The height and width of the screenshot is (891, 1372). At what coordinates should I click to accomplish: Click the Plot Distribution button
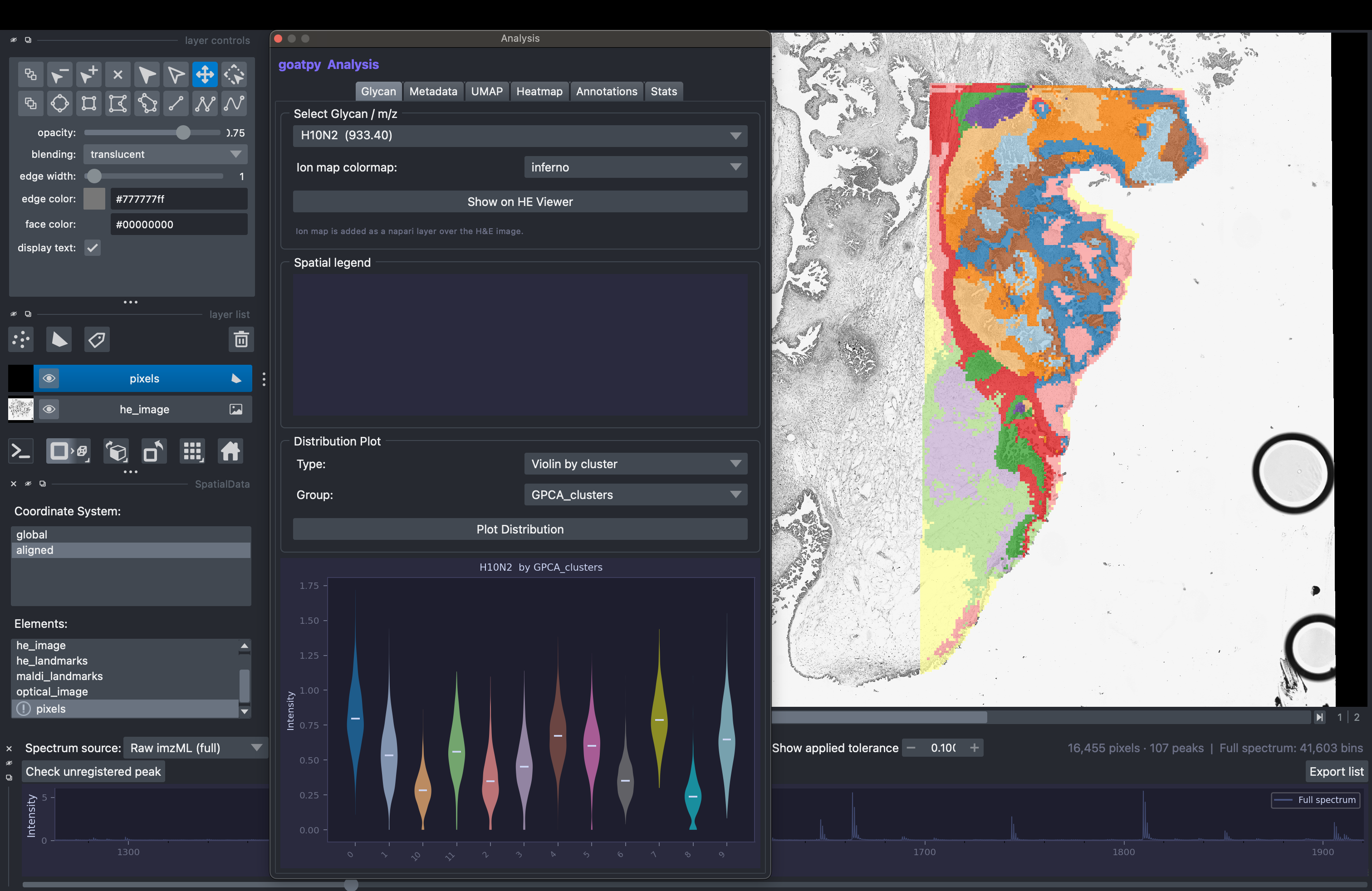pos(520,529)
